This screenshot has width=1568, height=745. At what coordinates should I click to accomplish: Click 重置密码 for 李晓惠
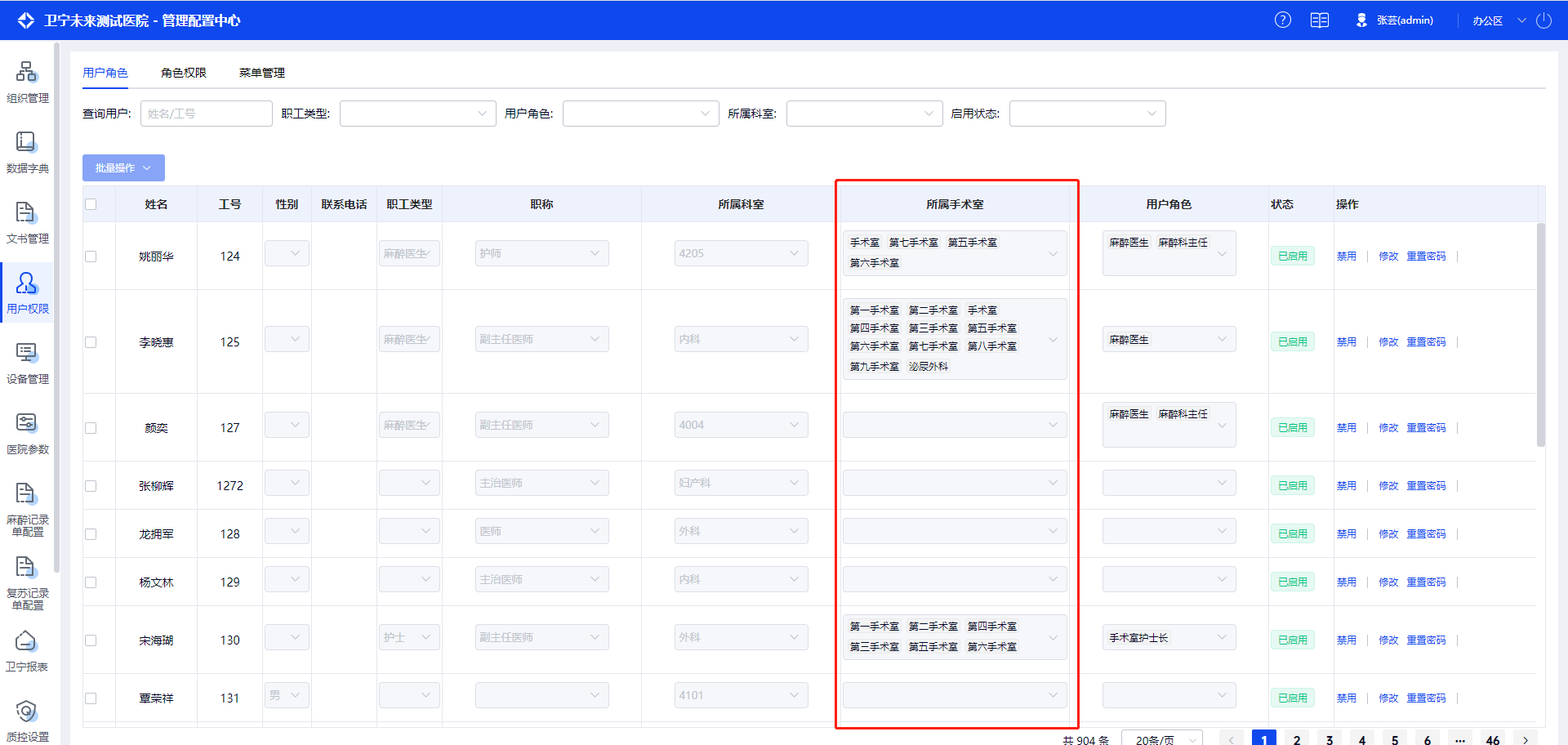click(1426, 342)
